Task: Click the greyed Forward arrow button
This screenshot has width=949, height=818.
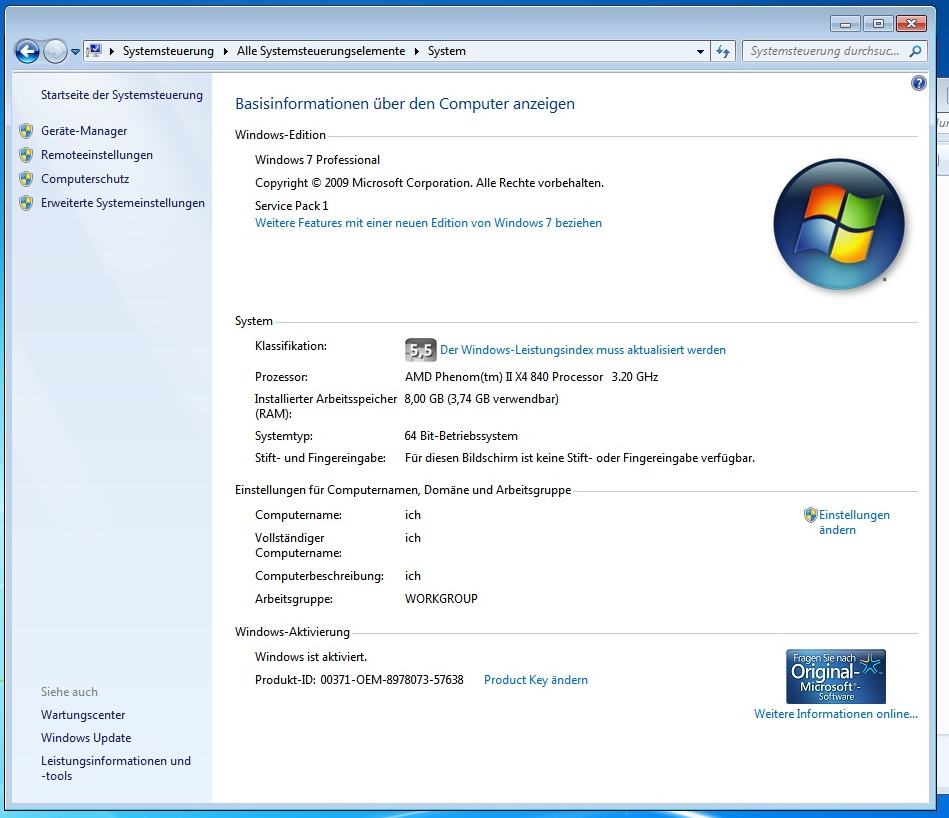Action: coord(55,51)
